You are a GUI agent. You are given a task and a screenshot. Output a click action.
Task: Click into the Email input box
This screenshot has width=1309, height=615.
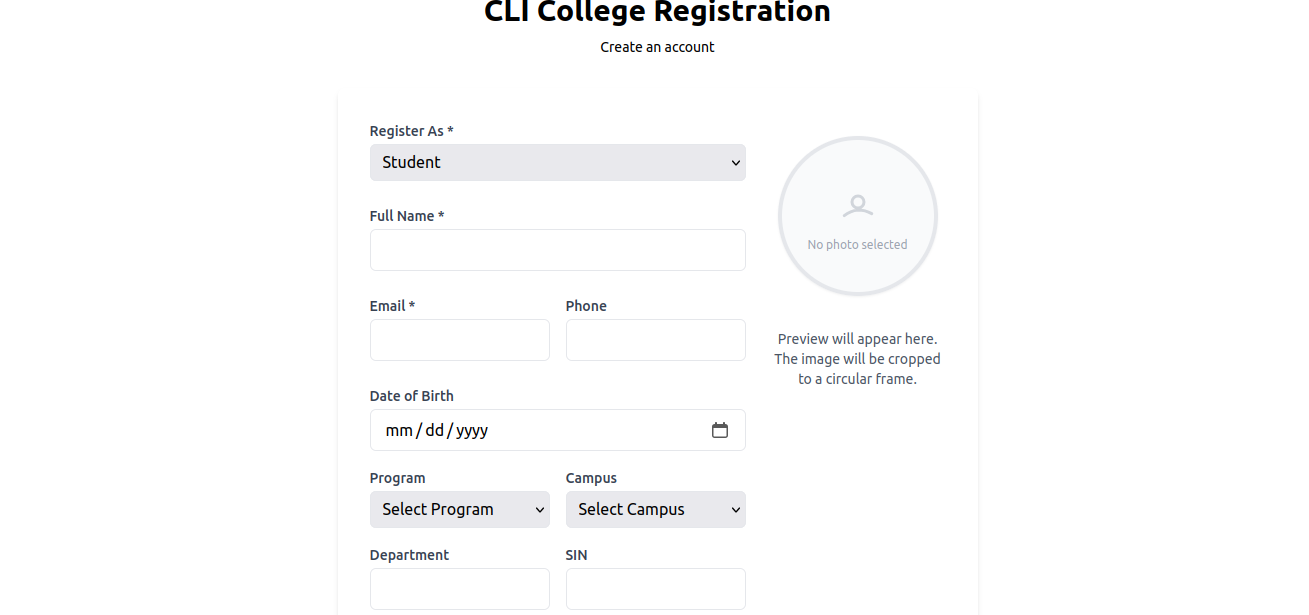(x=459, y=340)
